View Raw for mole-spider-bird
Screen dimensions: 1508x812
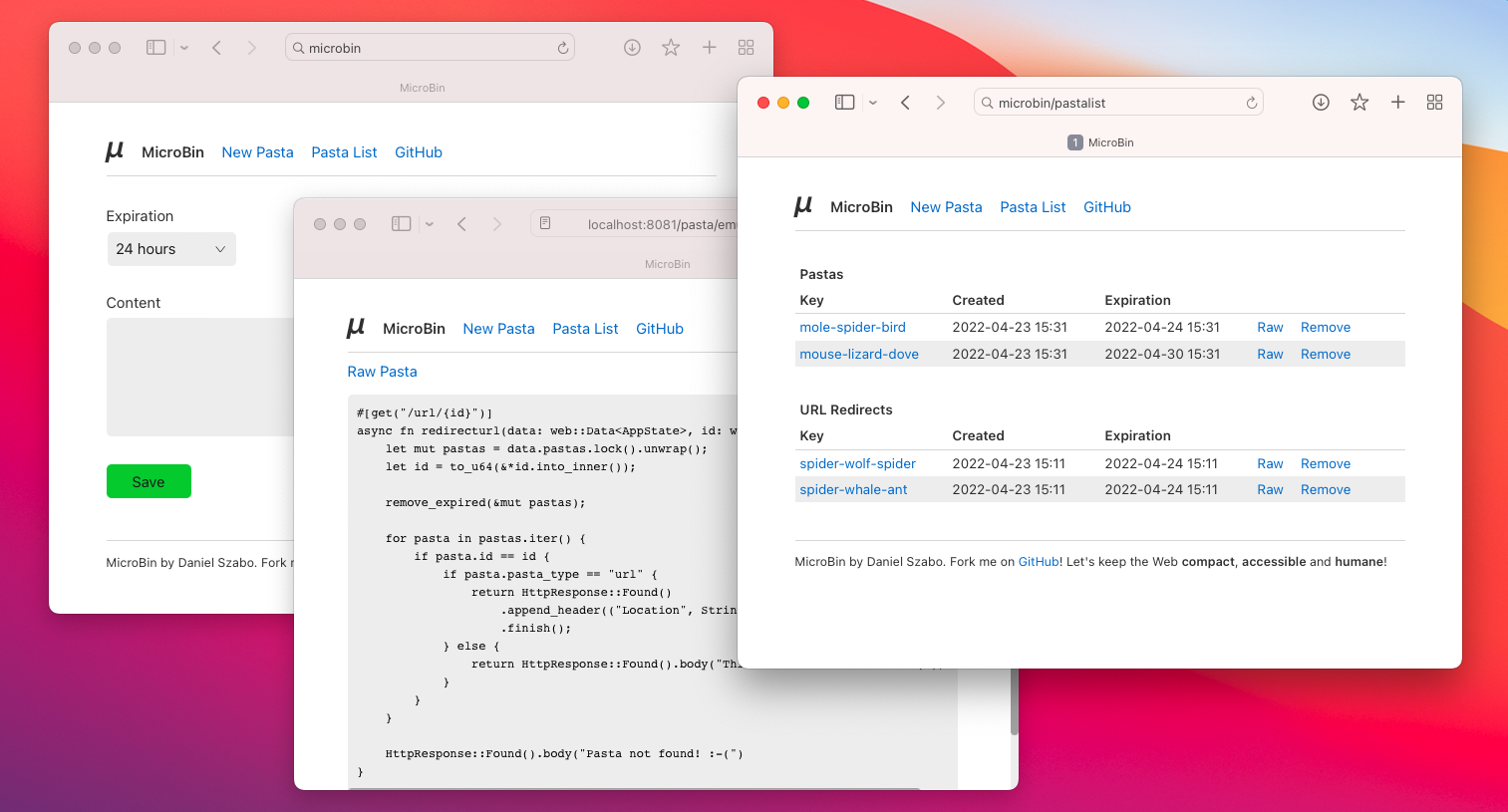click(x=1270, y=327)
